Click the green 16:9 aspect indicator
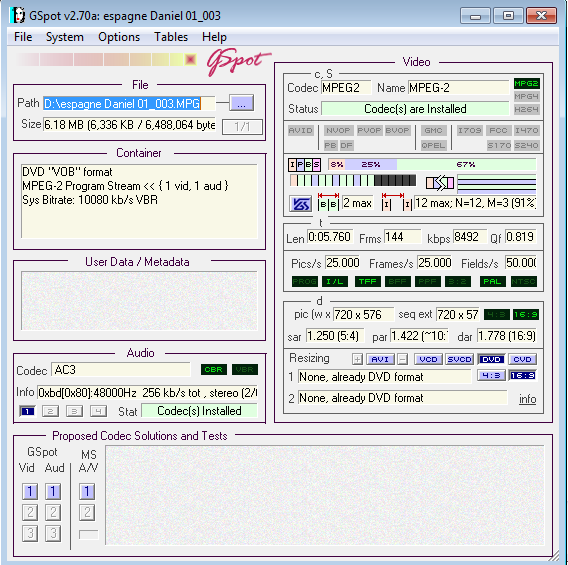The height and width of the screenshot is (565, 568). pyautogui.click(x=526, y=314)
